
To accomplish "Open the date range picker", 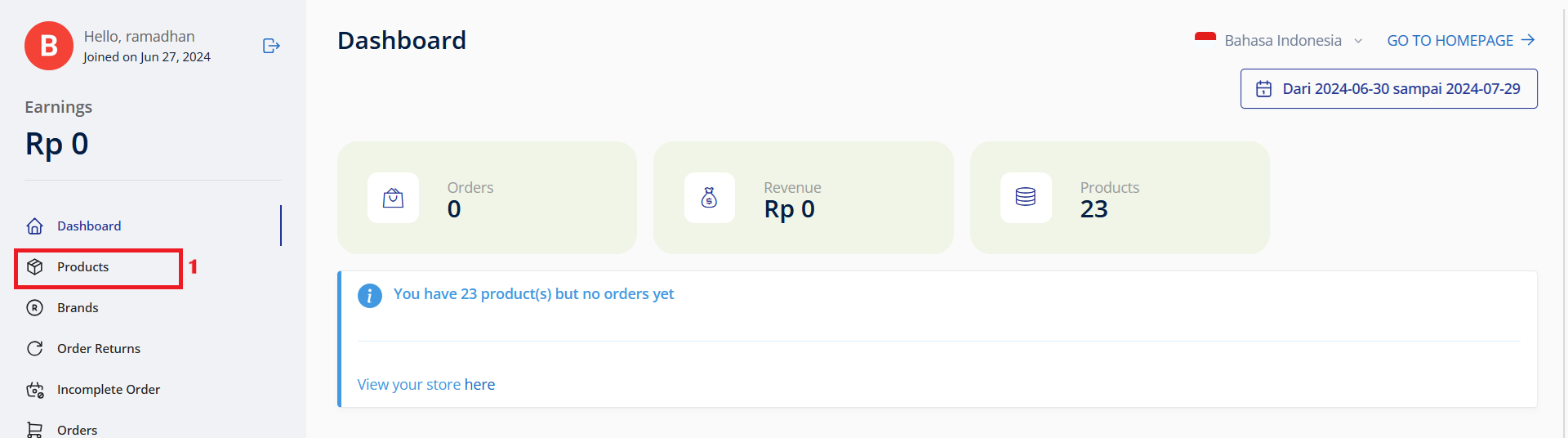I will coord(1388,89).
